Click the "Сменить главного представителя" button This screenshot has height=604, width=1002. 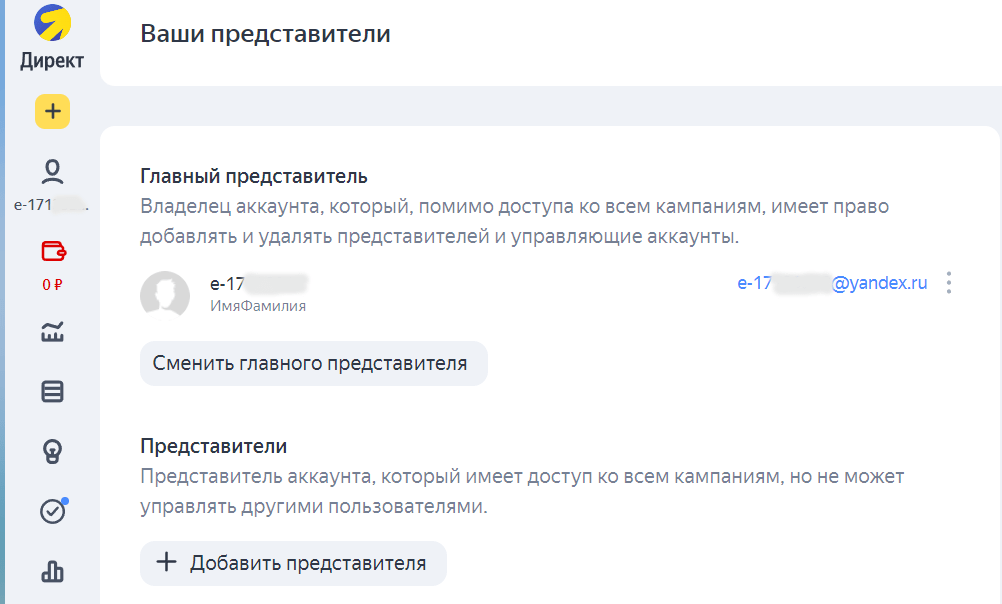coord(313,364)
